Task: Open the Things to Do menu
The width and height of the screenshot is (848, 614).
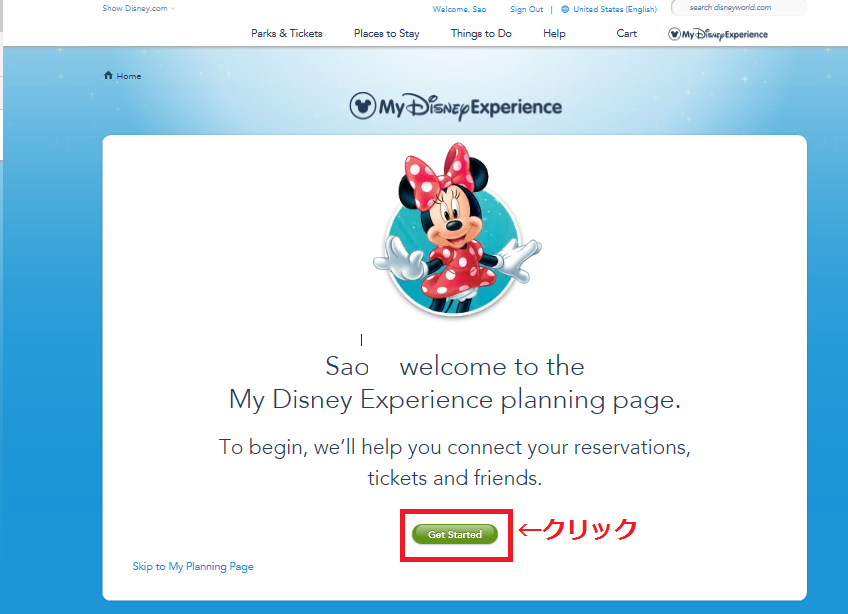Action: [x=481, y=34]
